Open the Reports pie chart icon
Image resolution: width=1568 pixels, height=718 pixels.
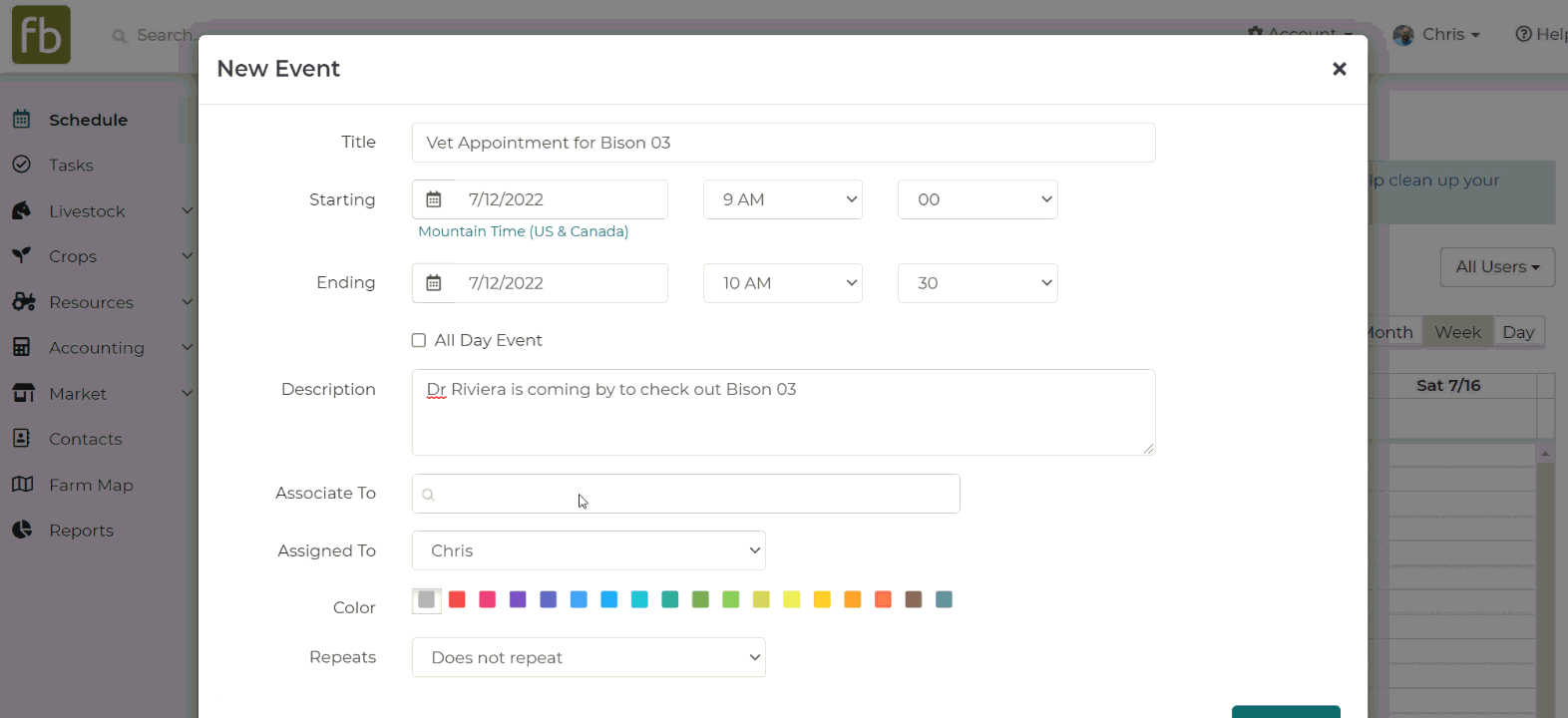click(22, 531)
